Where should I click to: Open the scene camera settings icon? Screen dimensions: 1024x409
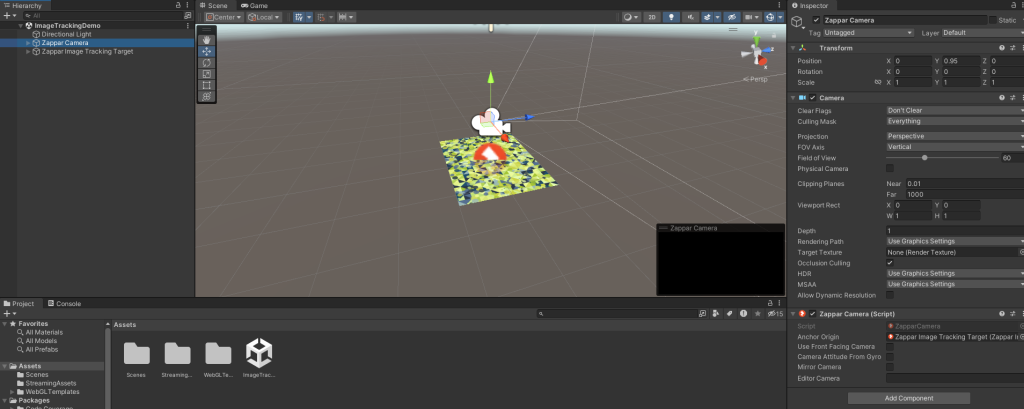752,17
